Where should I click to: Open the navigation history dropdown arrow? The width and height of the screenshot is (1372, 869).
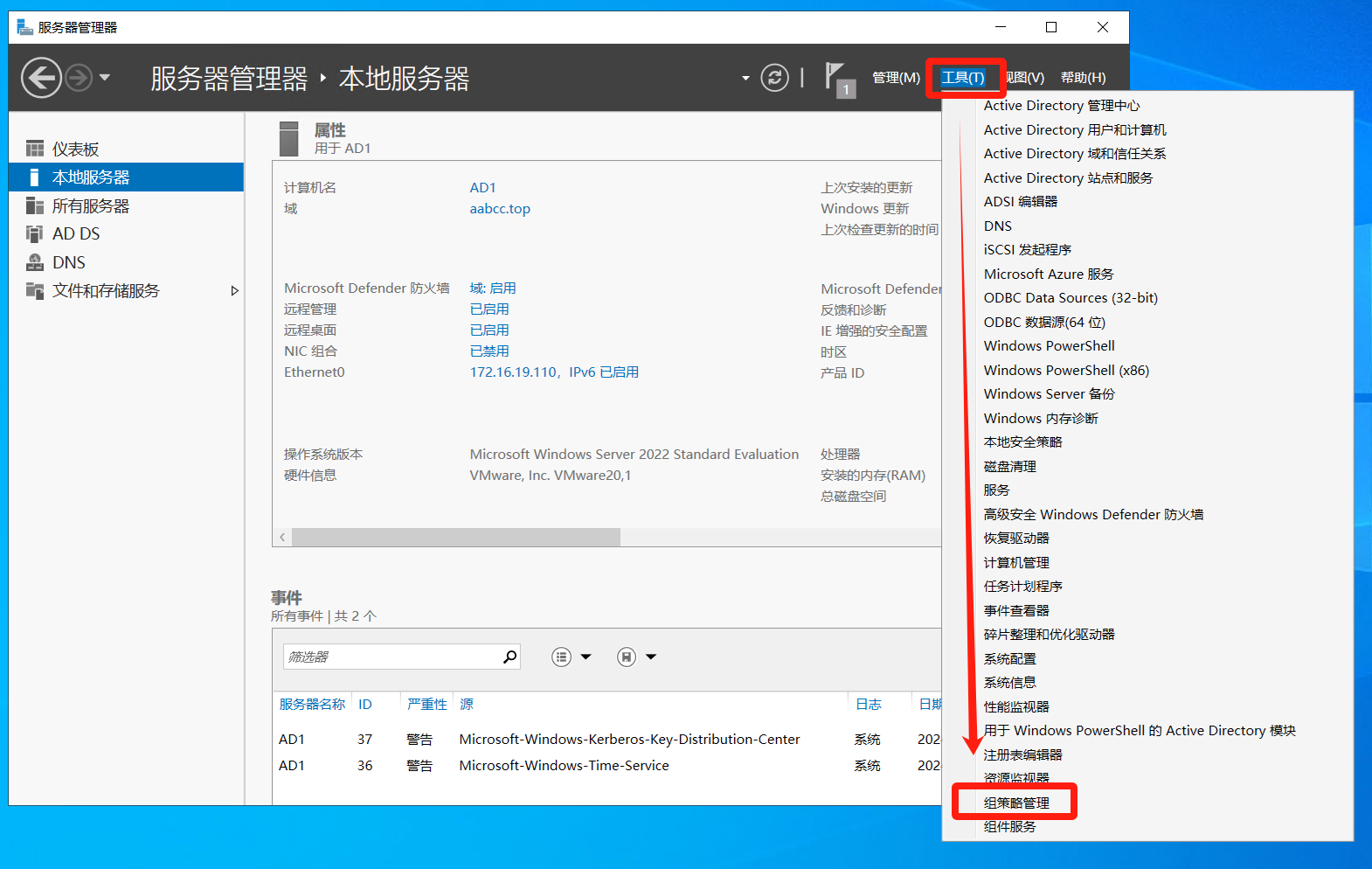pyautogui.click(x=105, y=78)
